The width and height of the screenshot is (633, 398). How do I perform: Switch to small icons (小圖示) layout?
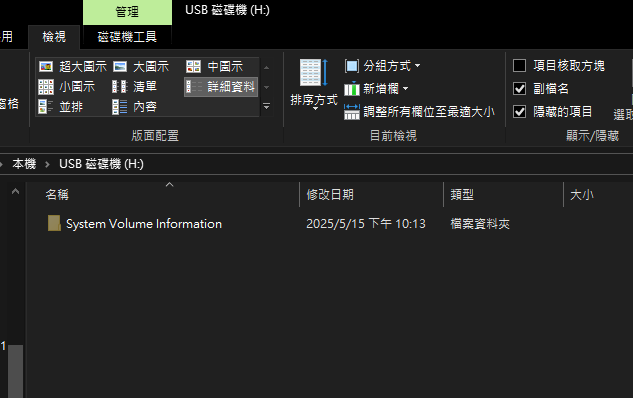[67, 86]
